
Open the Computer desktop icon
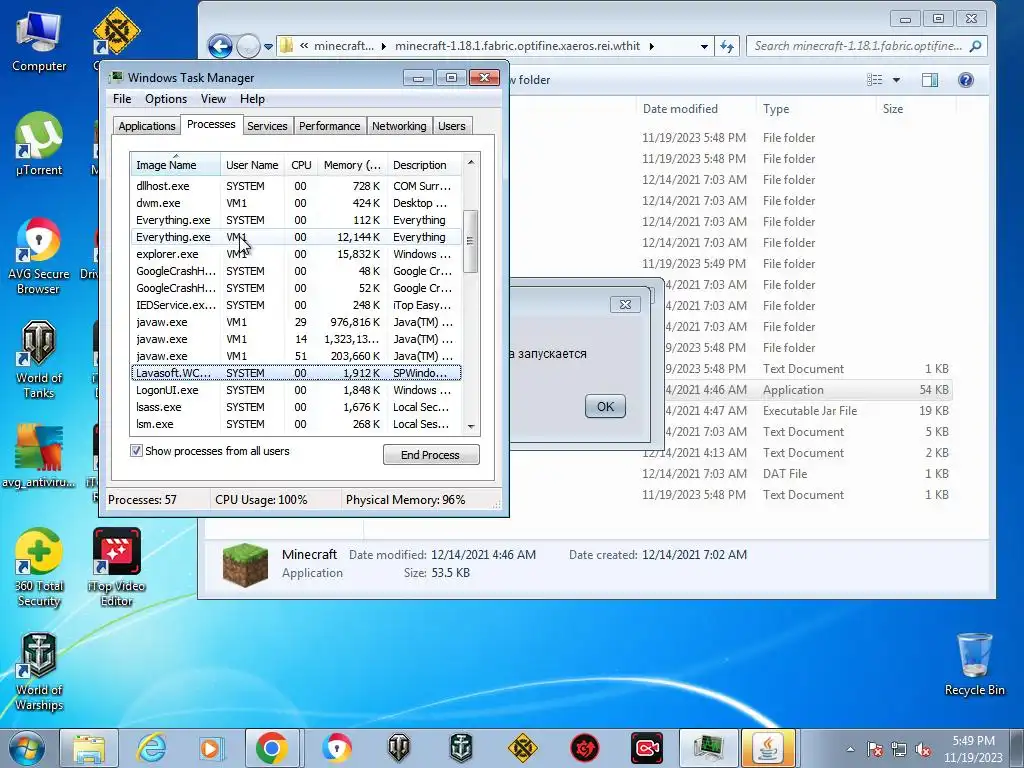[39, 42]
